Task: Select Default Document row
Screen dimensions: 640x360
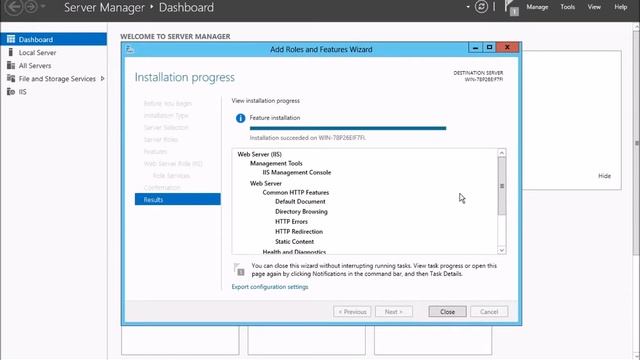Action: [300, 201]
